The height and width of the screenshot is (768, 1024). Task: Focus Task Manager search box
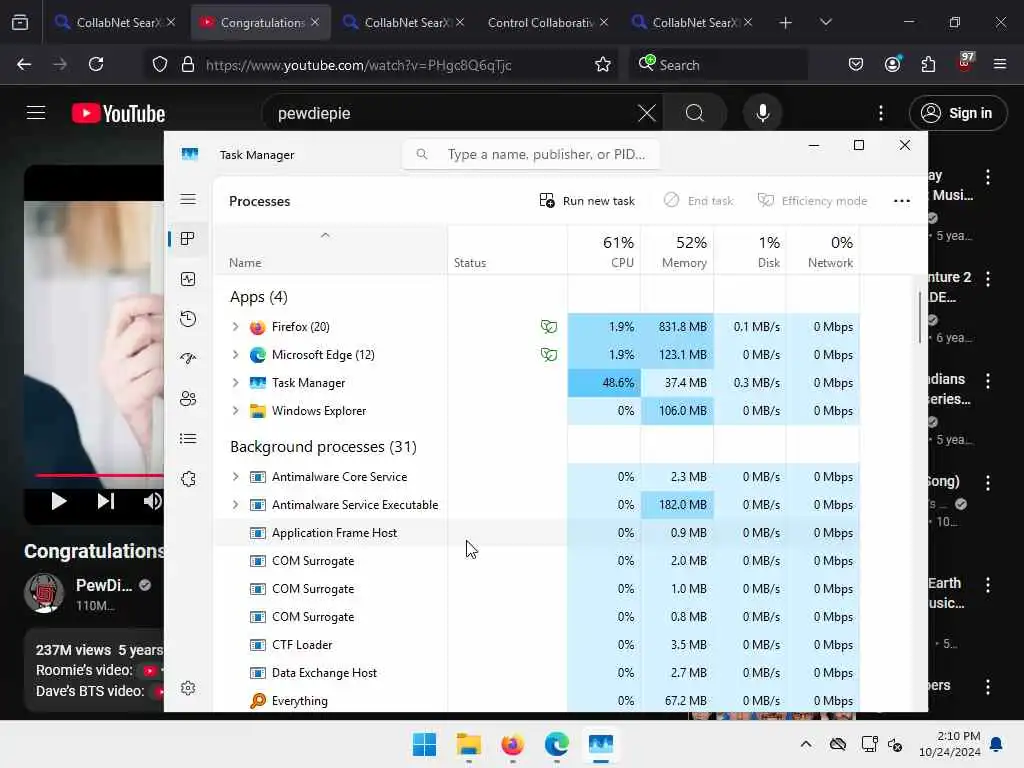pyautogui.click(x=531, y=154)
